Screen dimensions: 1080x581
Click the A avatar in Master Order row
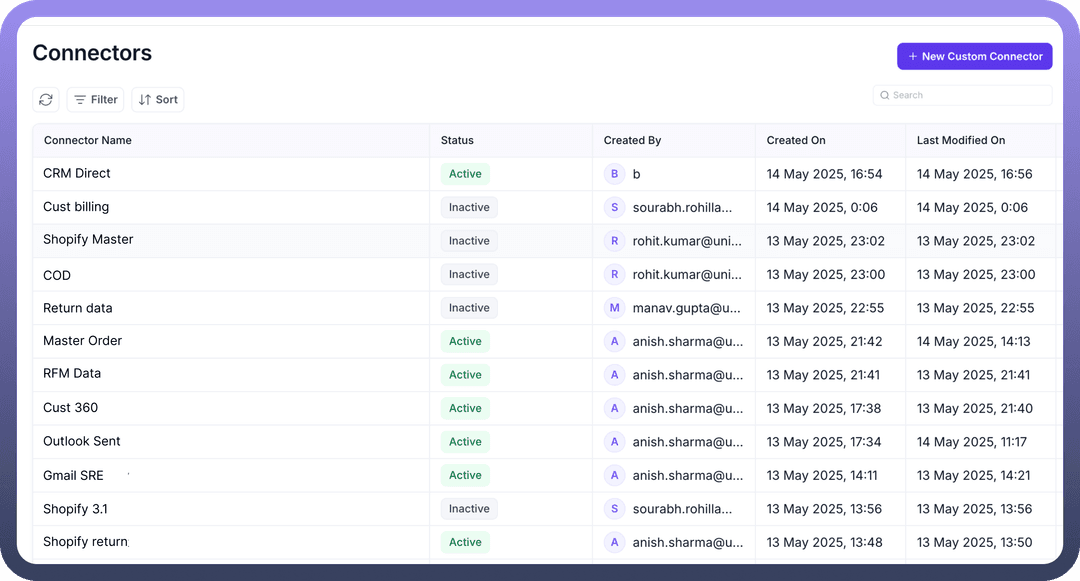[x=615, y=342]
